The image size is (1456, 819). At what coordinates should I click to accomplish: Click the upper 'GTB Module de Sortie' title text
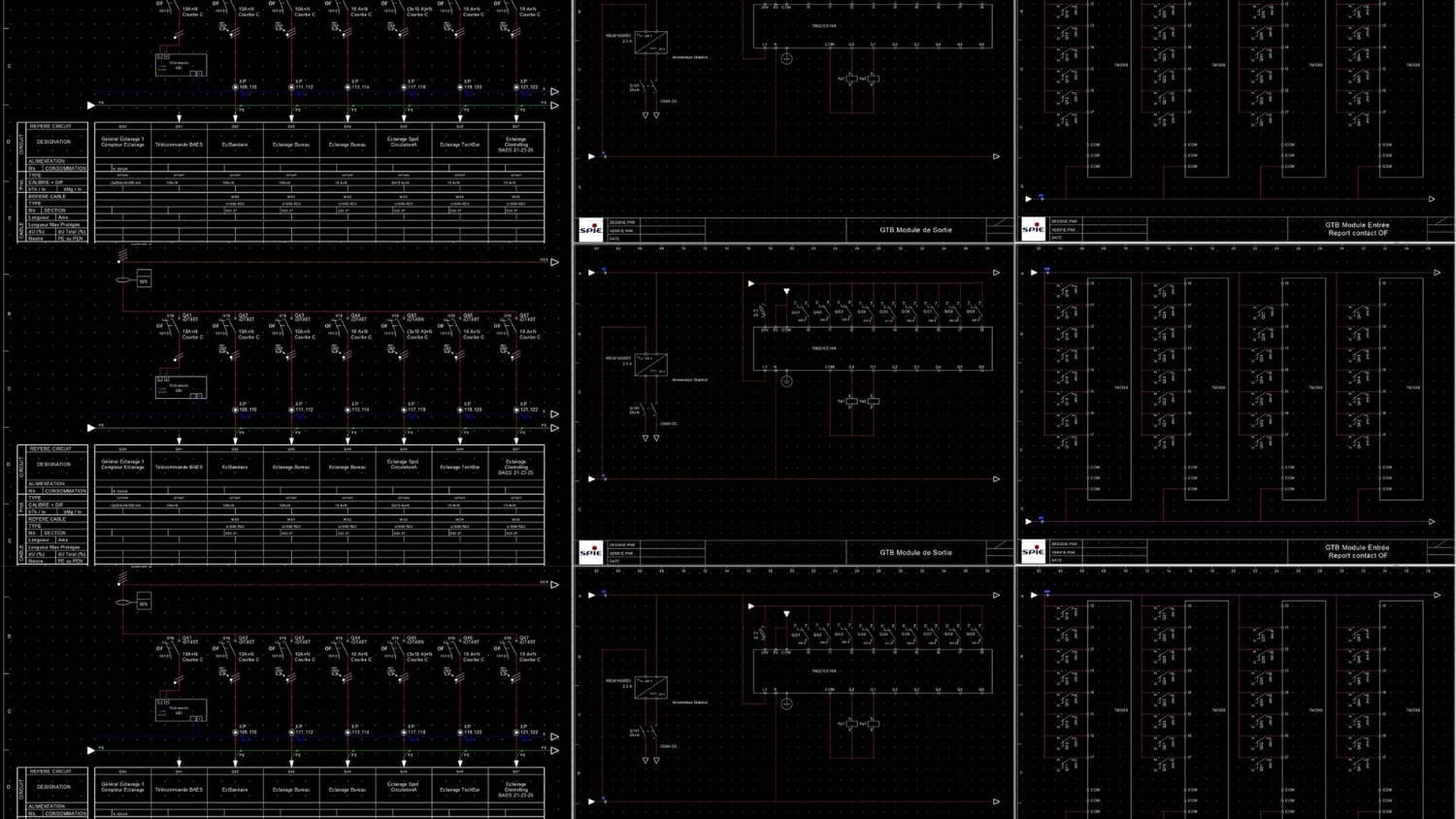tap(915, 230)
